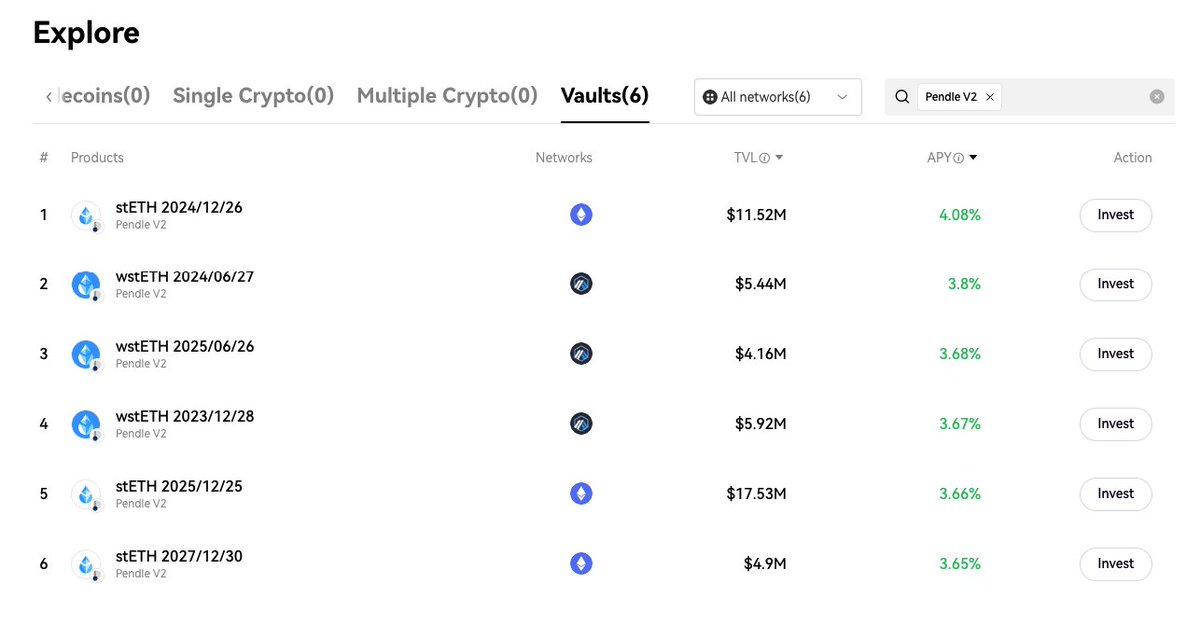Click the $17.53M TVL value
Viewport: 1200px width, 625px height.
[757, 494]
